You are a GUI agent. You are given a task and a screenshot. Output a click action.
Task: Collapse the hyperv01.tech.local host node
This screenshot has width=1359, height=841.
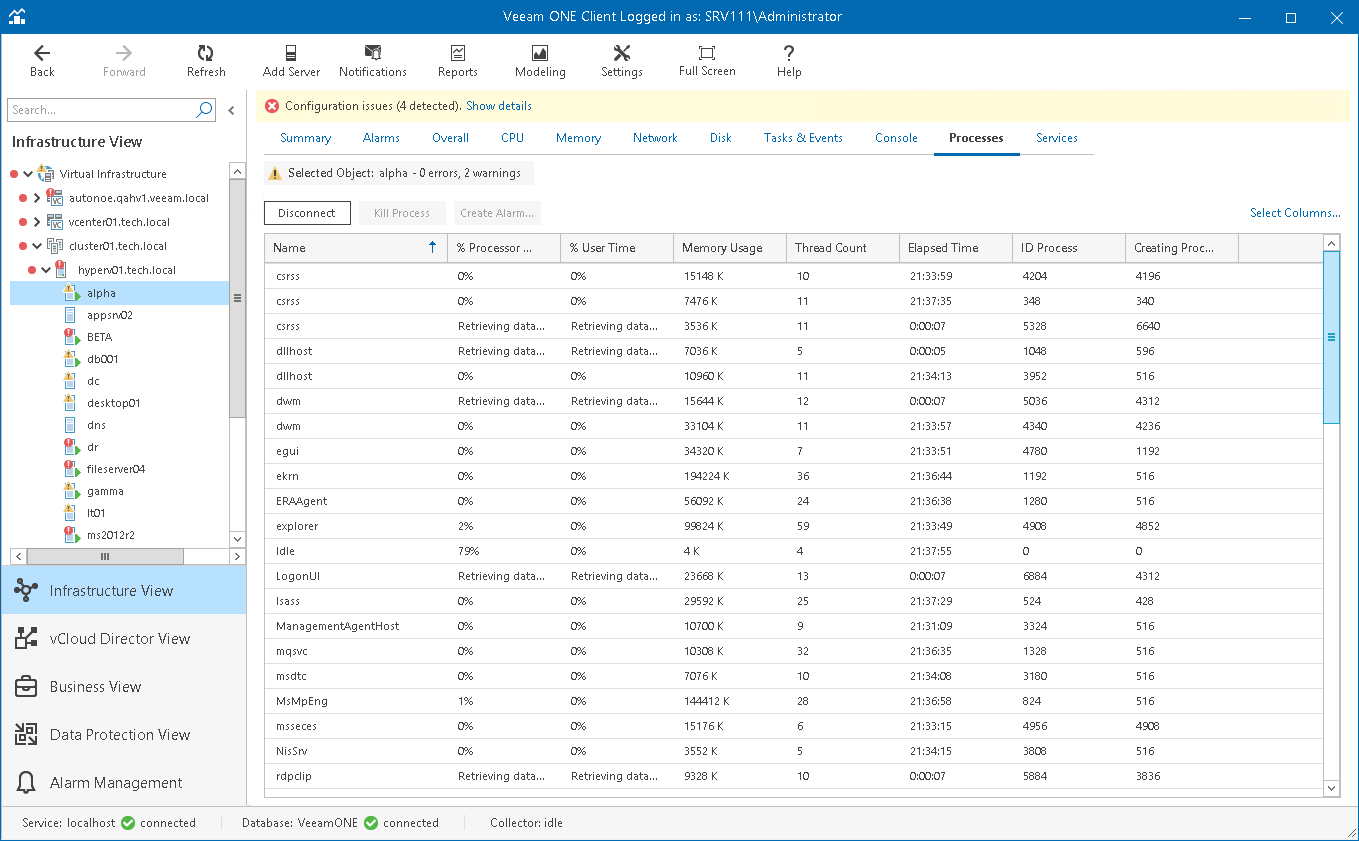tap(46, 270)
